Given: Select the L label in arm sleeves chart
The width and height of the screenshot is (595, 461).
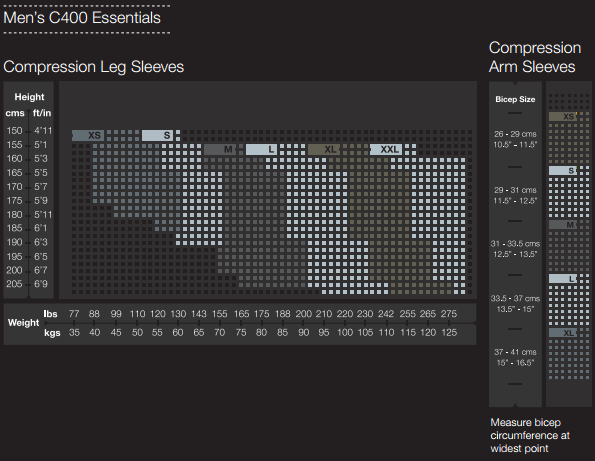Looking at the screenshot, I should click(563, 279).
